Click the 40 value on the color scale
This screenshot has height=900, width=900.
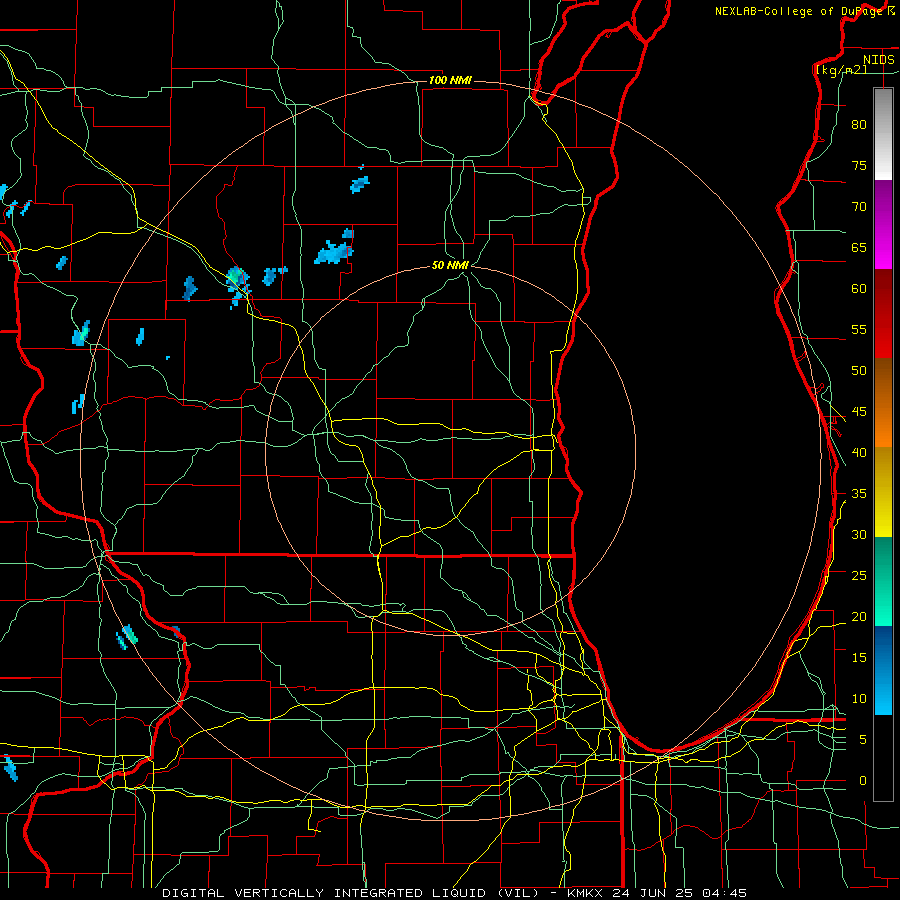click(x=859, y=453)
